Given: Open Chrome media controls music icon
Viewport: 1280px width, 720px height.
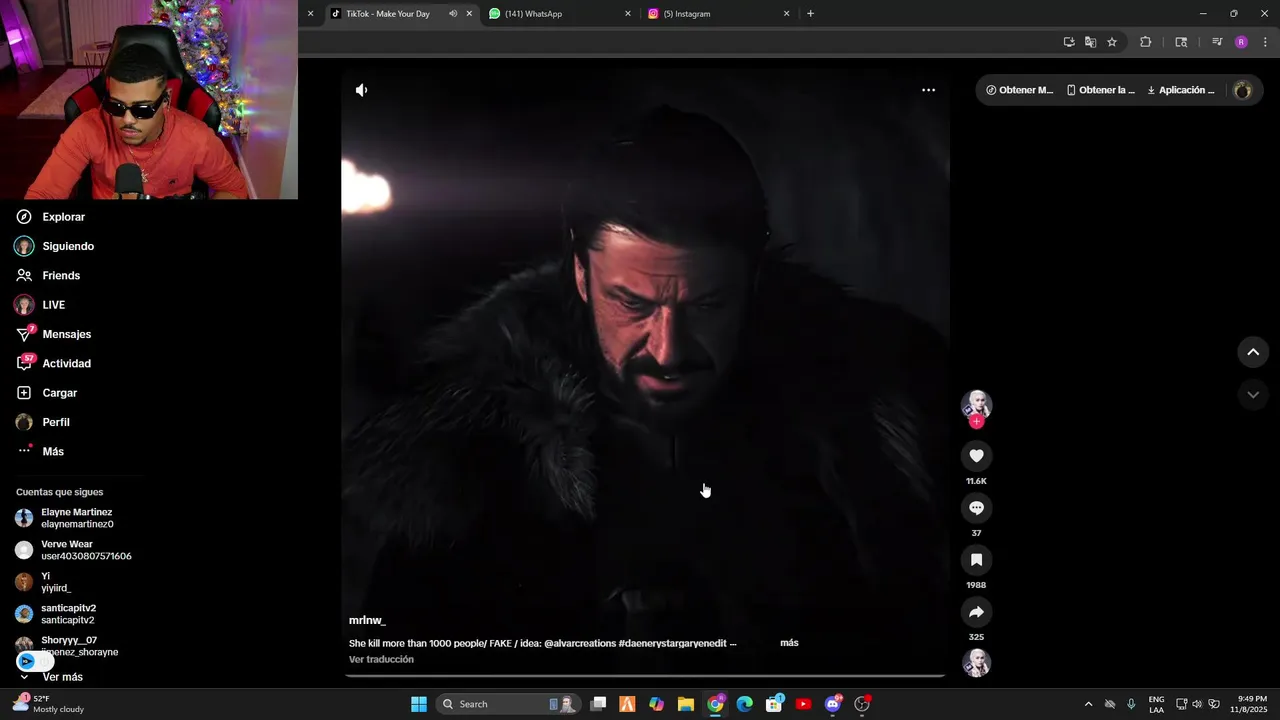Looking at the screenshot, I should point(1217,42).
